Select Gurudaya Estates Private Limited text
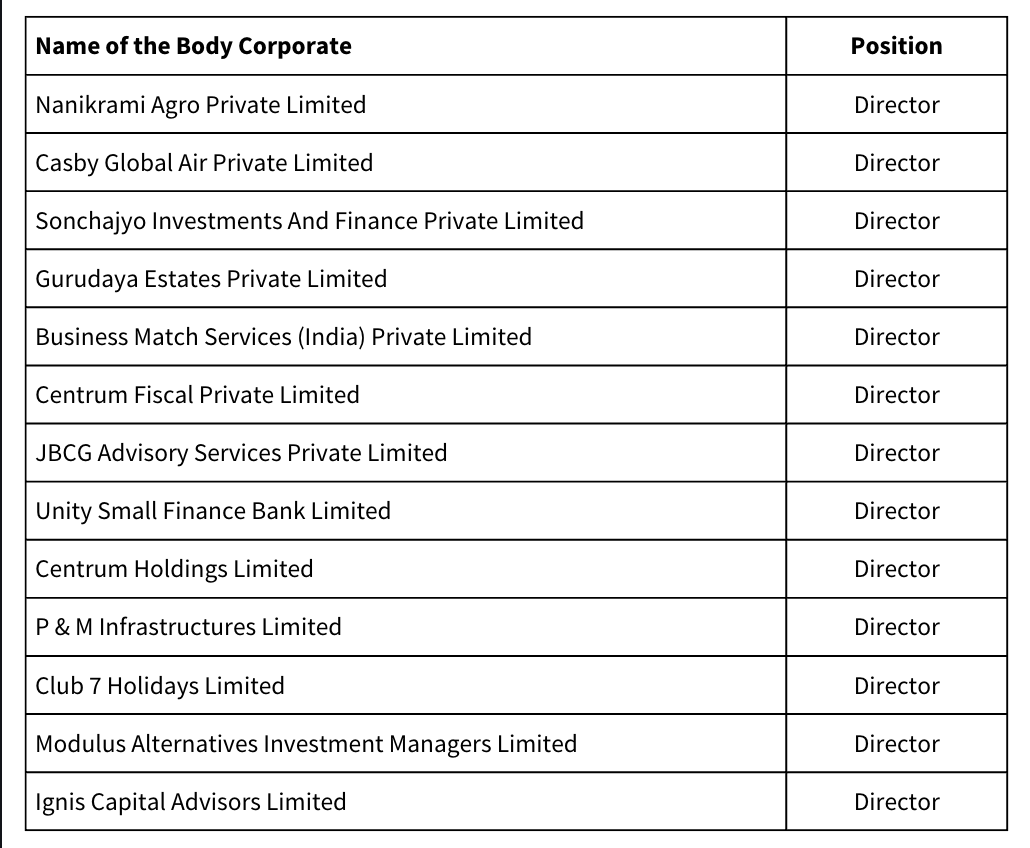Viewport: 1030px width, 848px height. point(211,279)
